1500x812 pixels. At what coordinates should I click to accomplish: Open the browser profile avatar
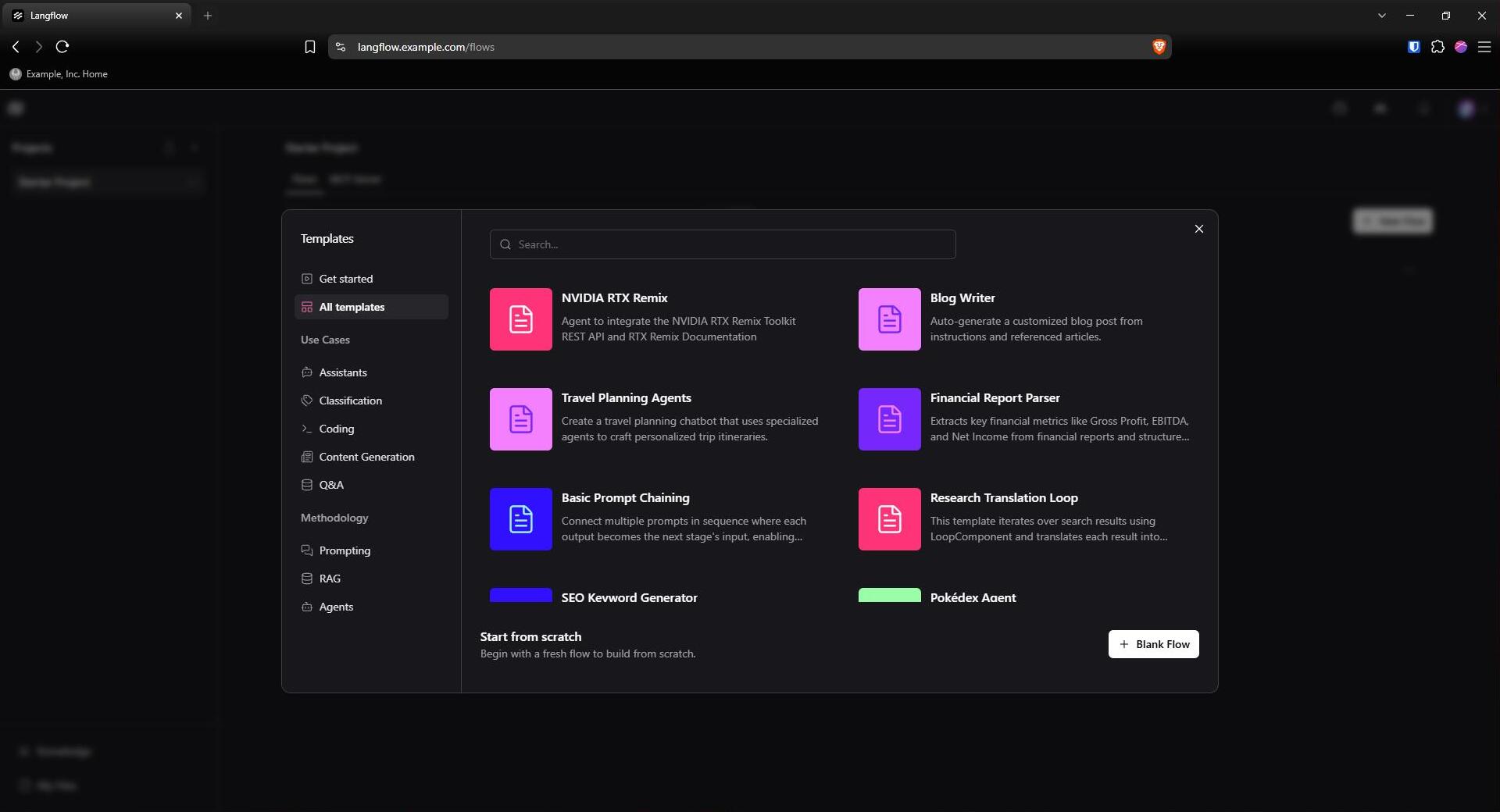tap(1461, 47)
